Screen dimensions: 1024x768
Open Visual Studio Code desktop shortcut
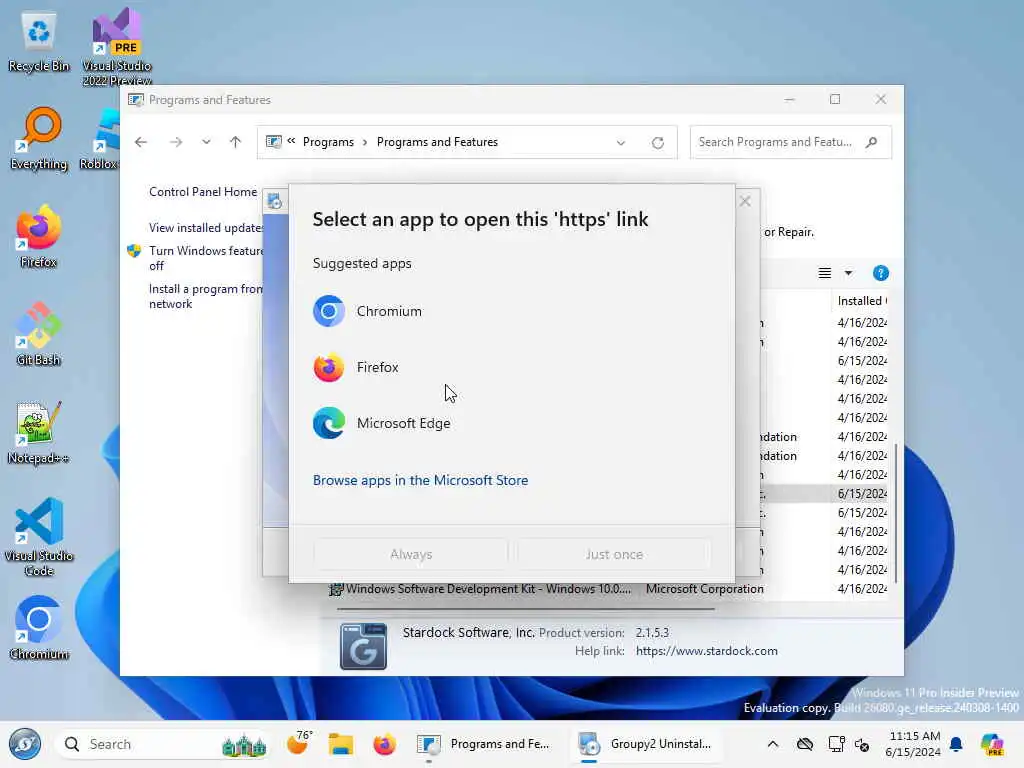[x=39, y=537]
